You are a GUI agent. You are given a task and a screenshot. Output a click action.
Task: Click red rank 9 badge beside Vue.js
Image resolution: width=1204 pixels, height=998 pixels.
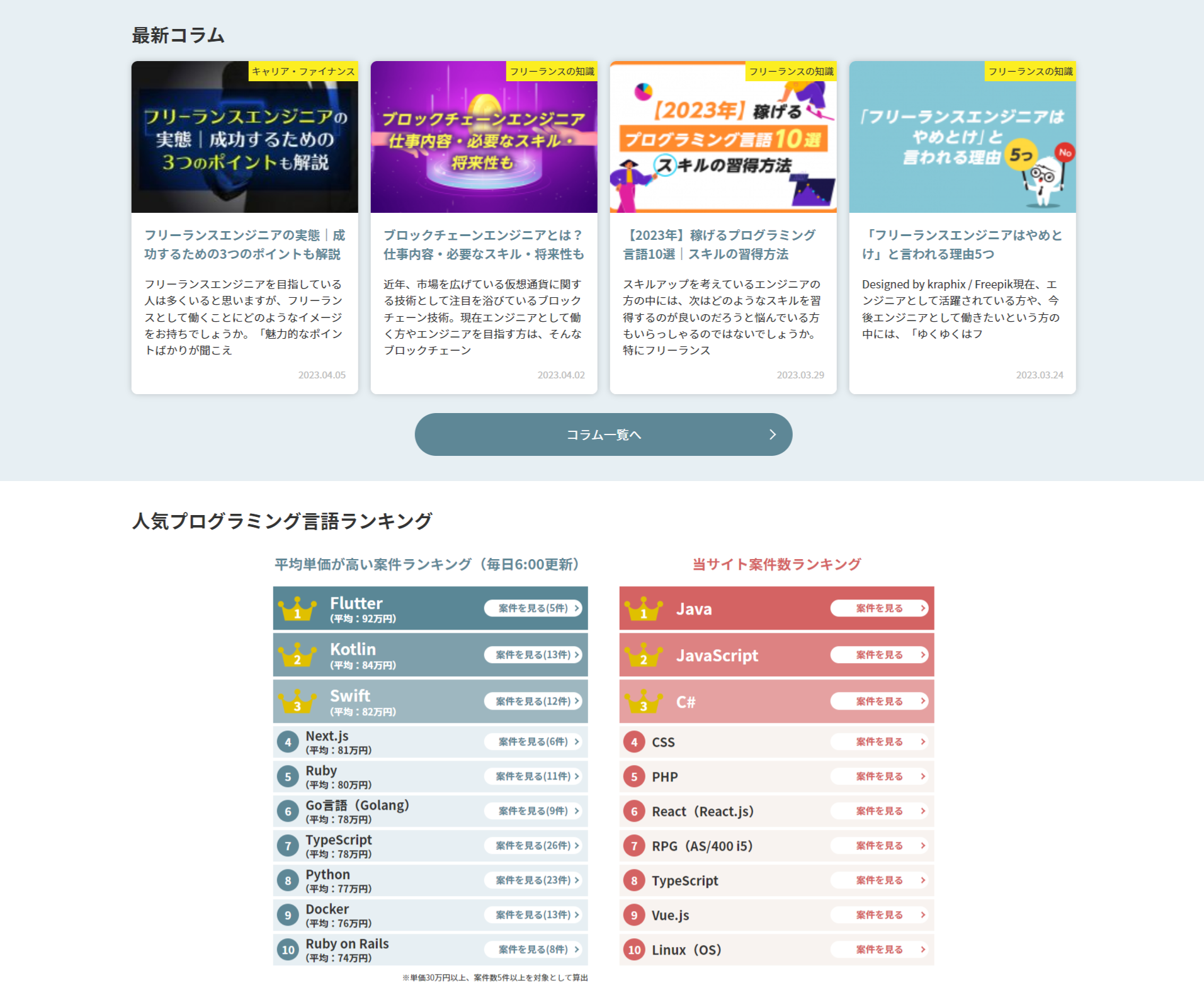tap(634, 916)
